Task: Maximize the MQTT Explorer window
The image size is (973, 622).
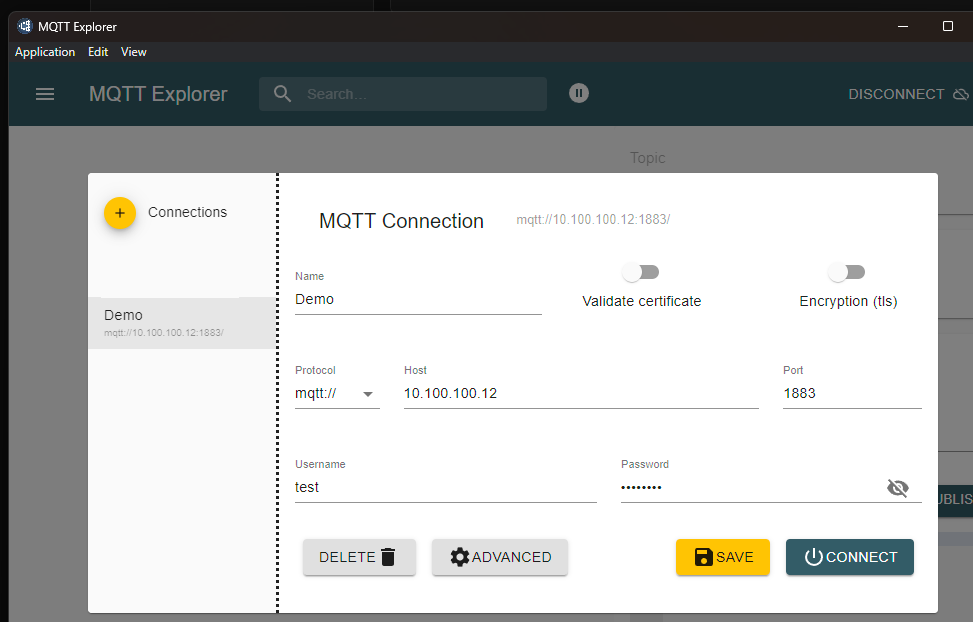Action: click(x=948, y=26)
